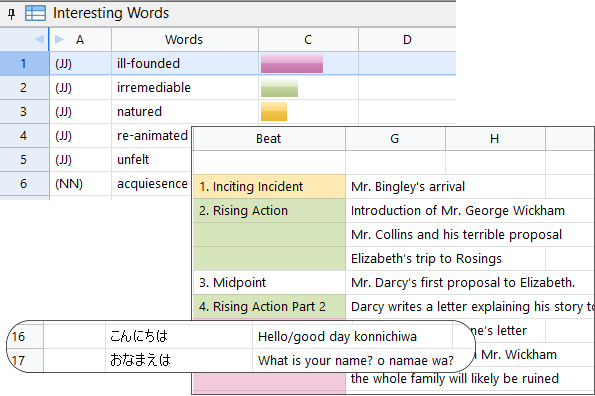Click the yellow color bar in row 3

[x=274, y=112]
